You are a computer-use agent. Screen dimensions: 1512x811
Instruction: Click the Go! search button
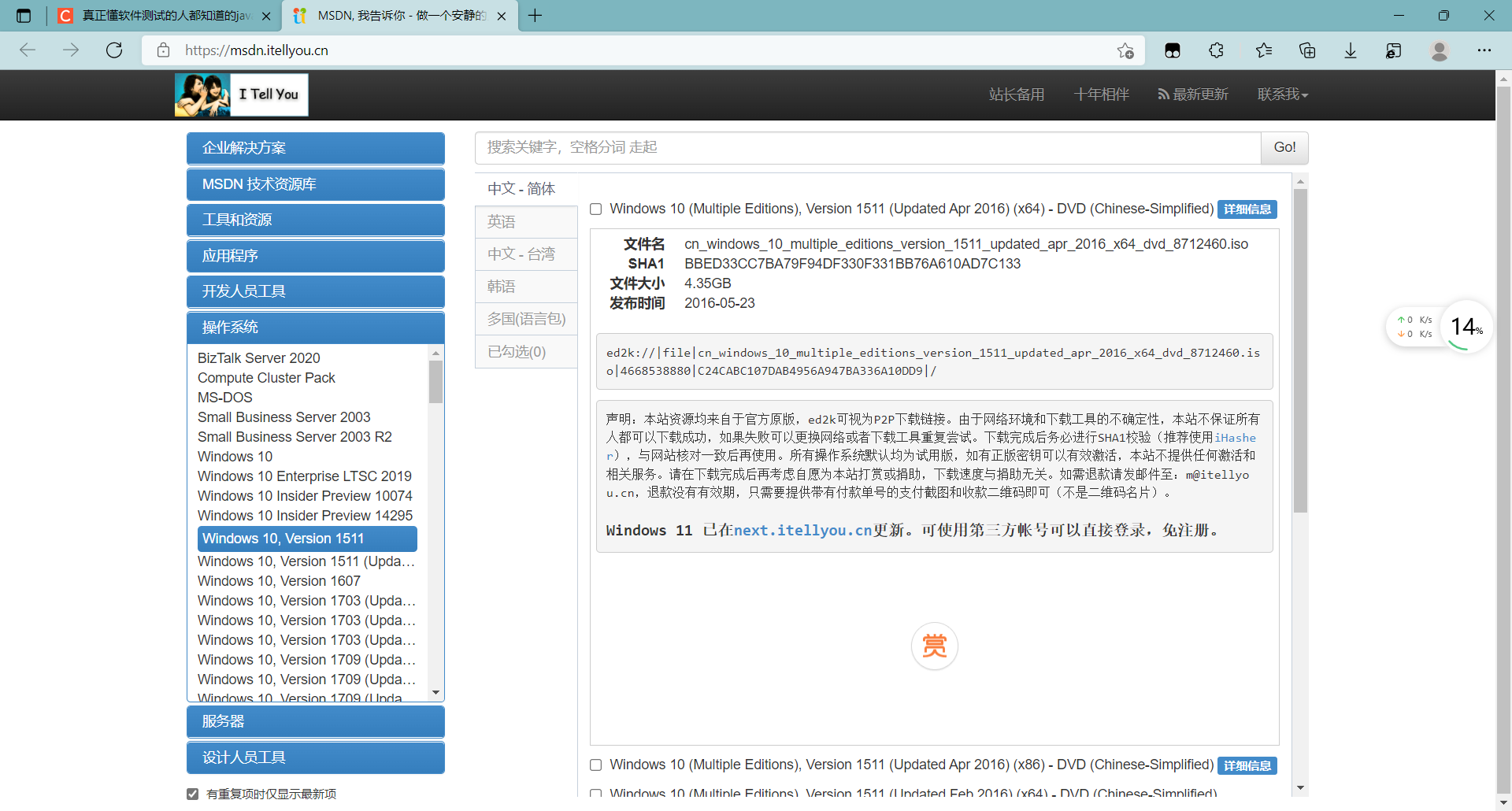[x=1284, y=148]
